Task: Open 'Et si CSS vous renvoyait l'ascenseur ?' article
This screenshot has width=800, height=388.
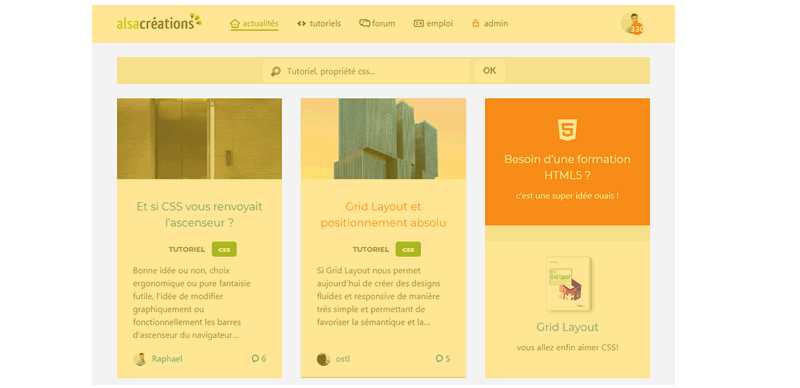Action: point(199,215)
